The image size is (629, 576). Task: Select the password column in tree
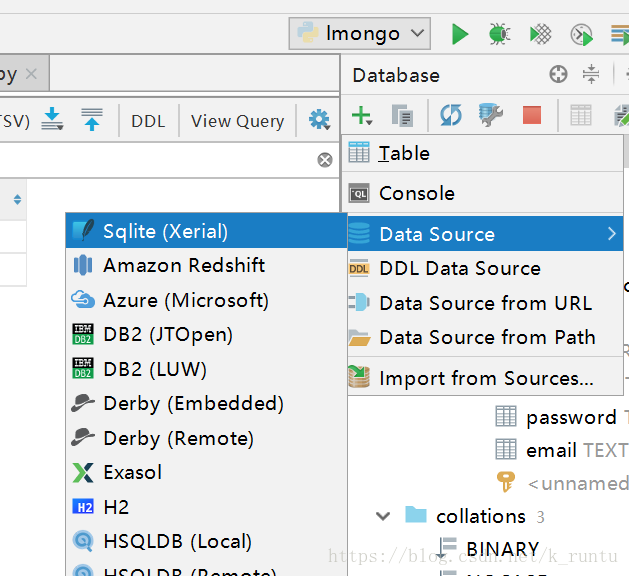(x=571, y=417)
